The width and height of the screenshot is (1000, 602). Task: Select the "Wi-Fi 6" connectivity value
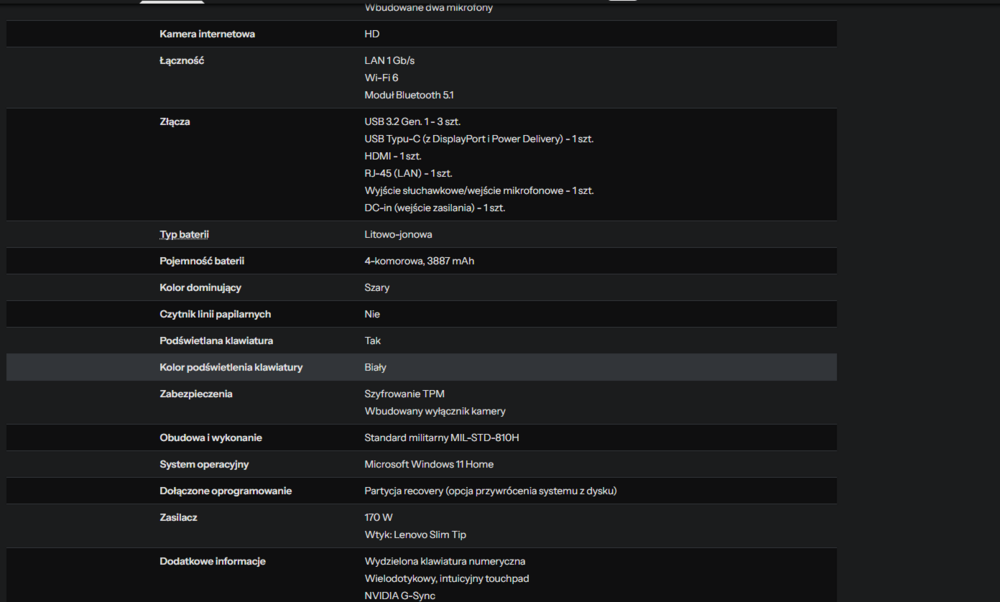[x=381, y=78]
